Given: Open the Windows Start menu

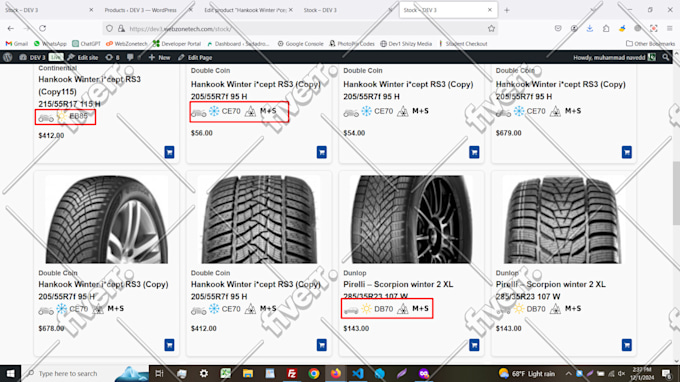Looking at the screenshot, I should [x=10, y=373].
